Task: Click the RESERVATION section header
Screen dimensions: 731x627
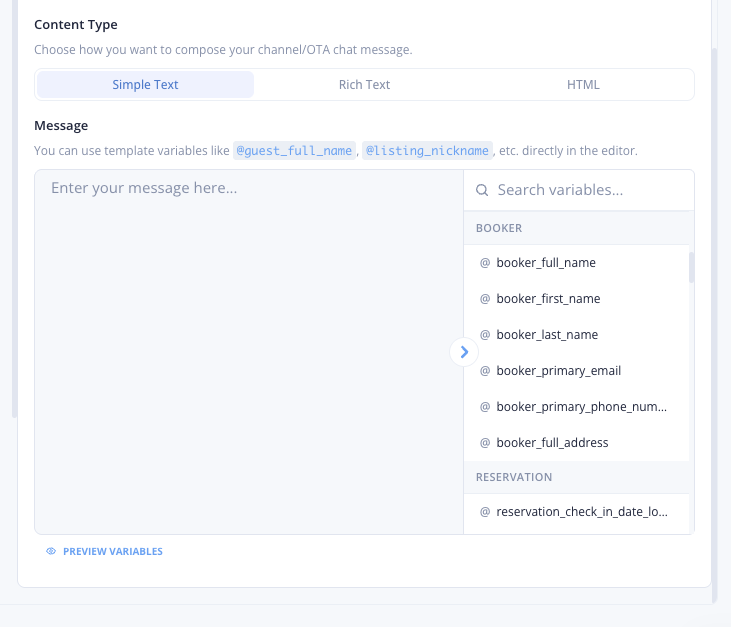Action: point(577,477)
